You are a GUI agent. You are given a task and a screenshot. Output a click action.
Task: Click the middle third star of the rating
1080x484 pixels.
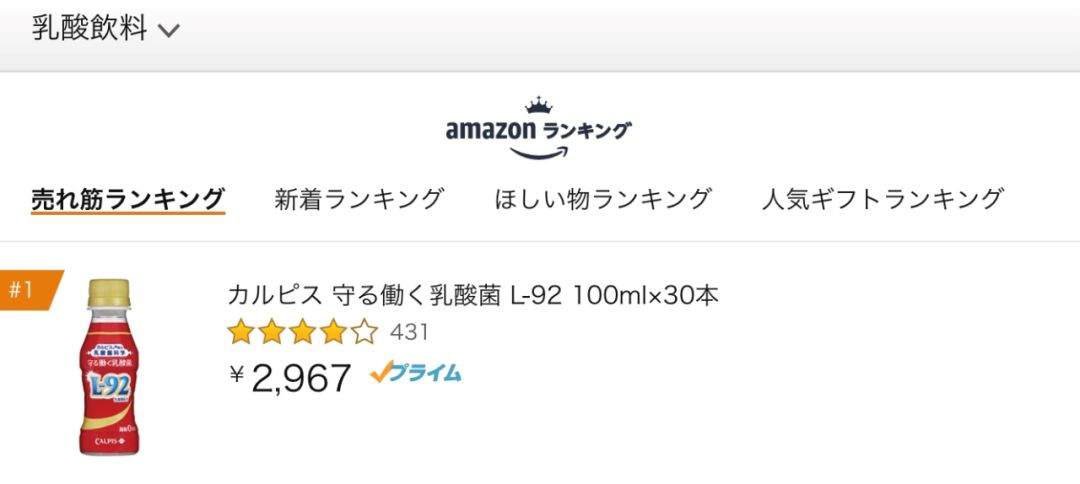click(x=303, y=331)
